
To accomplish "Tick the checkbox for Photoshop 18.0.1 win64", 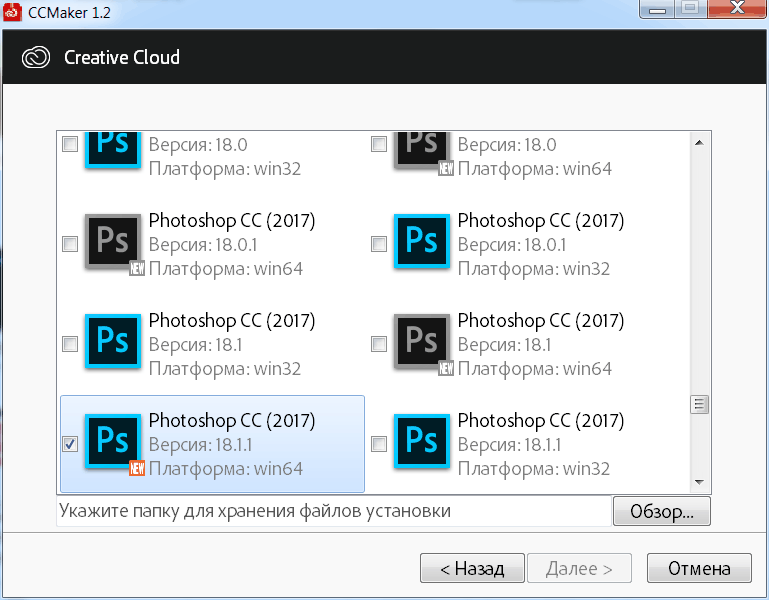I will click(70, 244).
